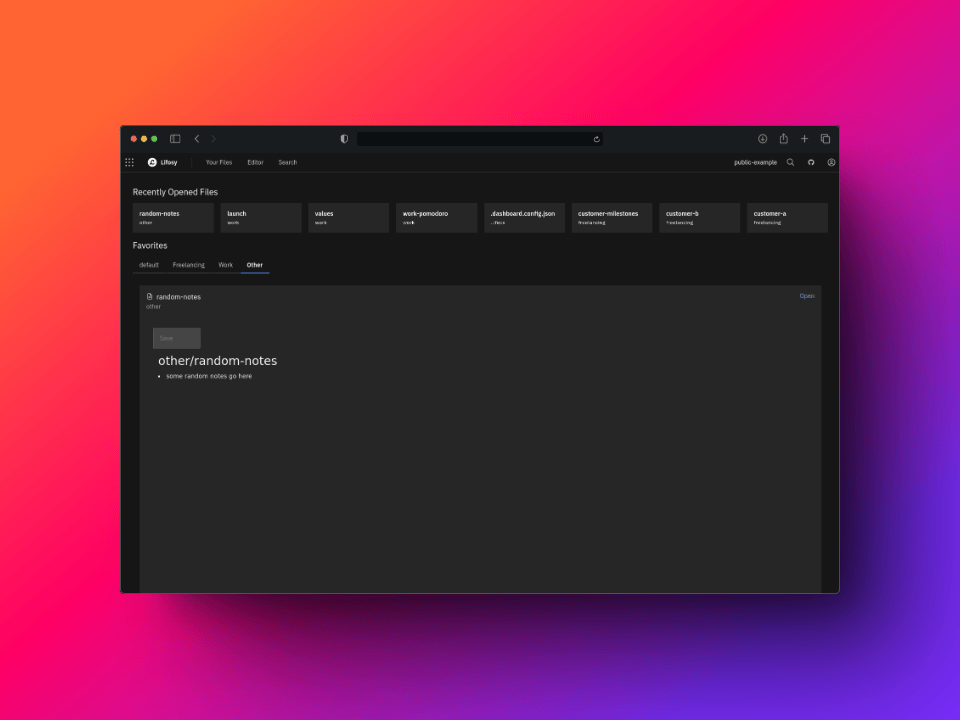960x720 pixels.
Task: Open the work-pomodoro recent file card
Action: (436, 217)
